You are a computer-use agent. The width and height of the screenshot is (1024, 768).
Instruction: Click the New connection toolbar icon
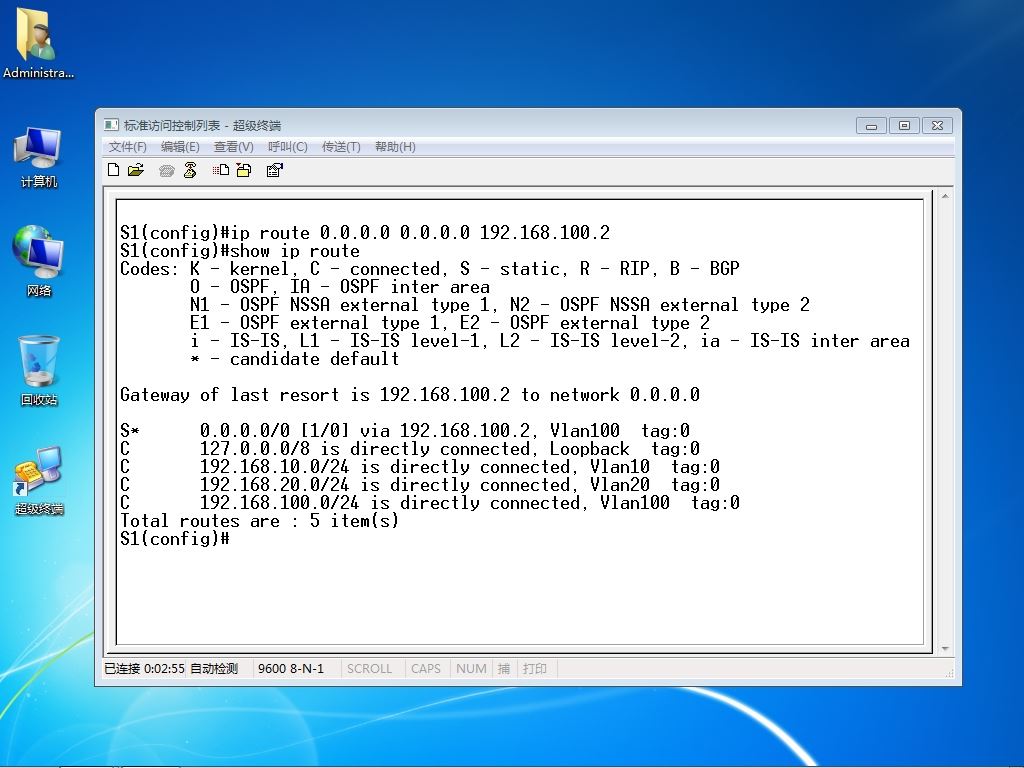(x=114, y=170)
